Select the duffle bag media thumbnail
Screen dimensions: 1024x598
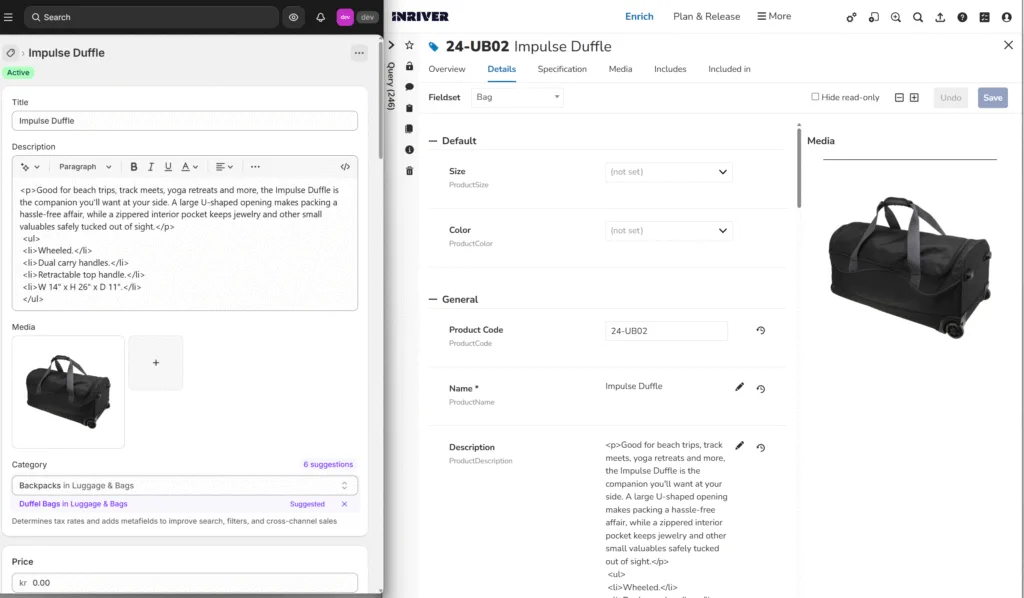(x=67, y=391)
